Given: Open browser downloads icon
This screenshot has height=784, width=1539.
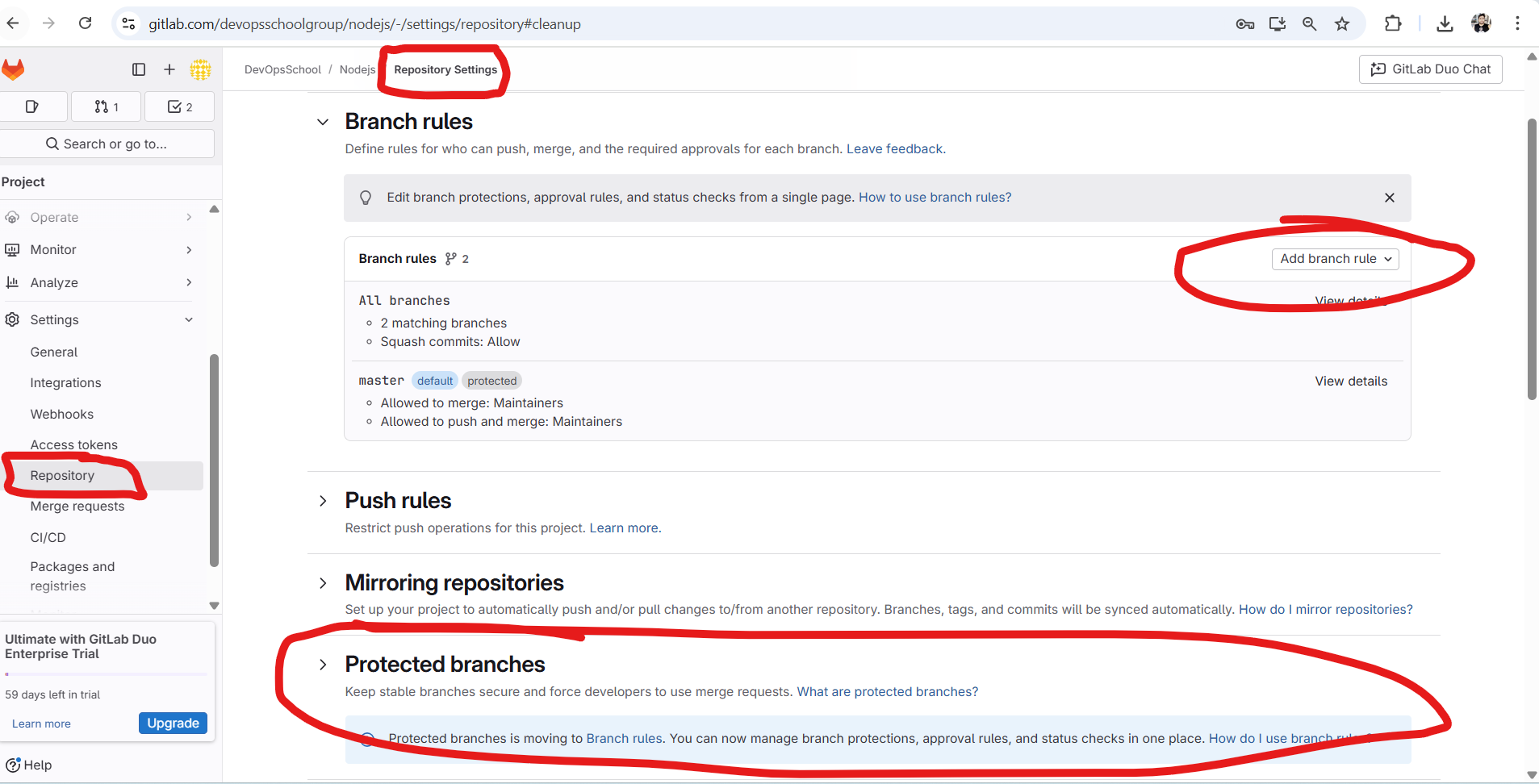Looking at the screenshot, I should click(1445, 24).
